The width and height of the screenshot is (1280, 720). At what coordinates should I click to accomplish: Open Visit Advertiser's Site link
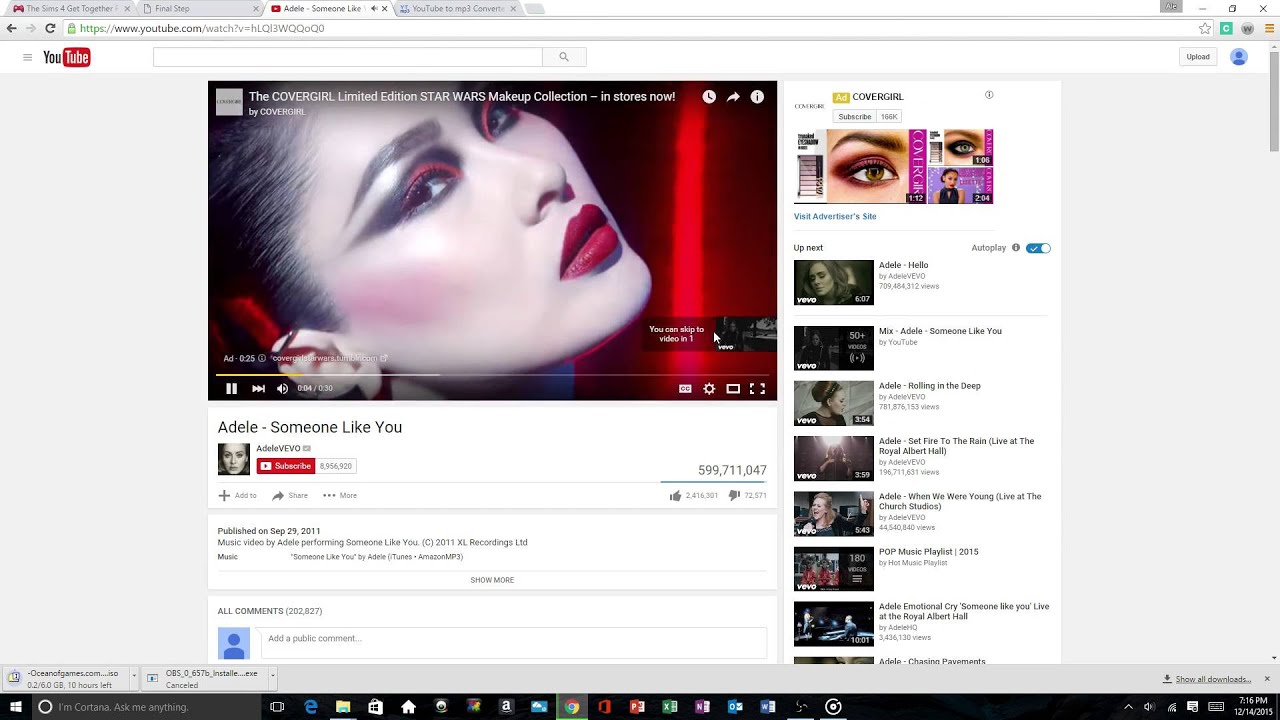(x=835, y=216)
